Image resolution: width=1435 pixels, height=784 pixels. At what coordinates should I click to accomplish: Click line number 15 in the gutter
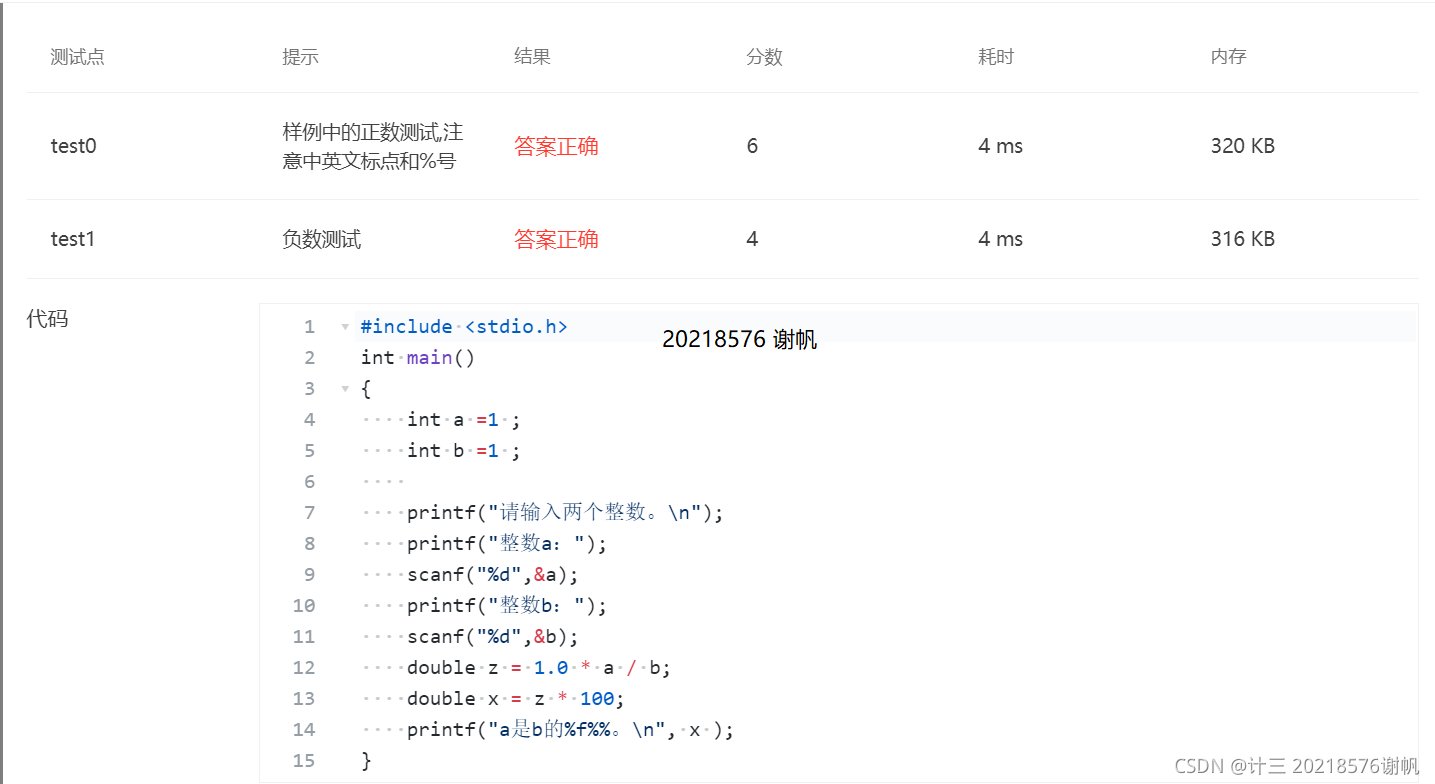[304, 761]
